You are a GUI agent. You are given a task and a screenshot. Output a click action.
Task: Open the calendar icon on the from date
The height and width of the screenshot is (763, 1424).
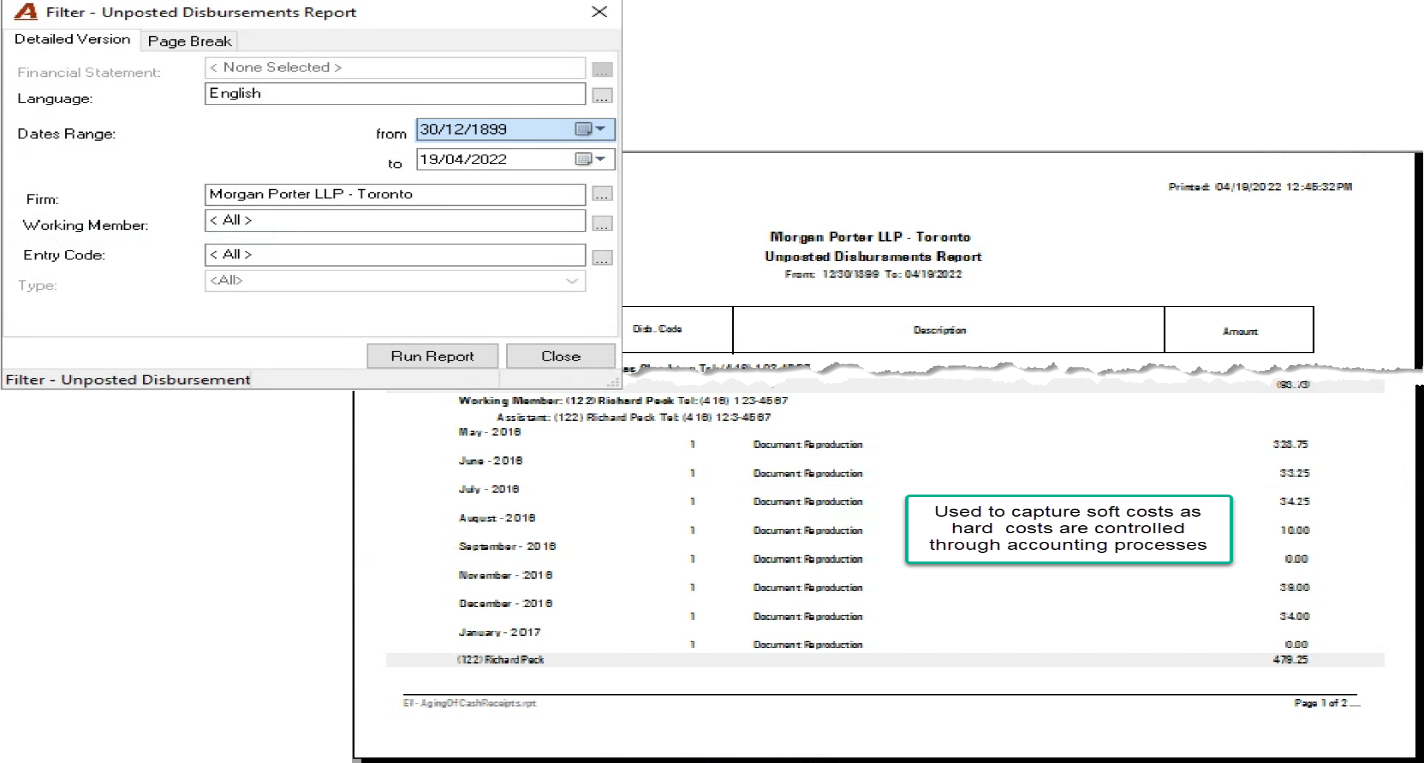[x=584, y=130]
